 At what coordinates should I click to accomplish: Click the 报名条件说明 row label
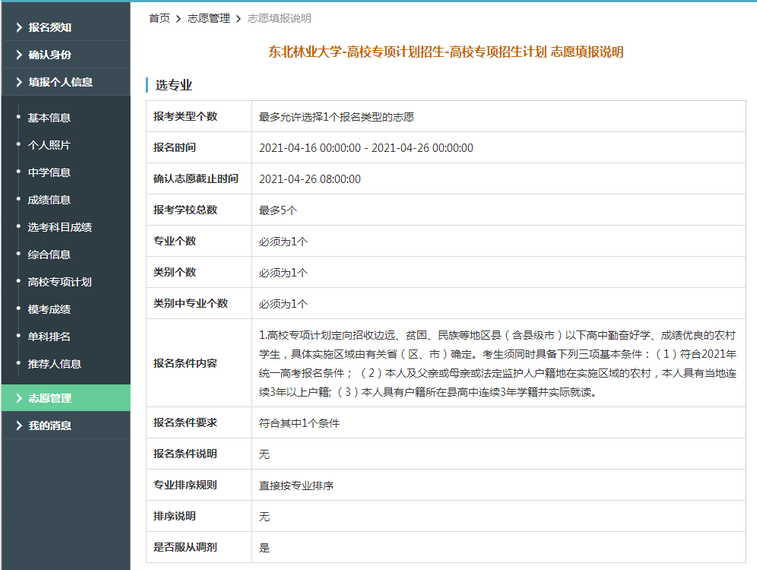(x=185, y=454)
